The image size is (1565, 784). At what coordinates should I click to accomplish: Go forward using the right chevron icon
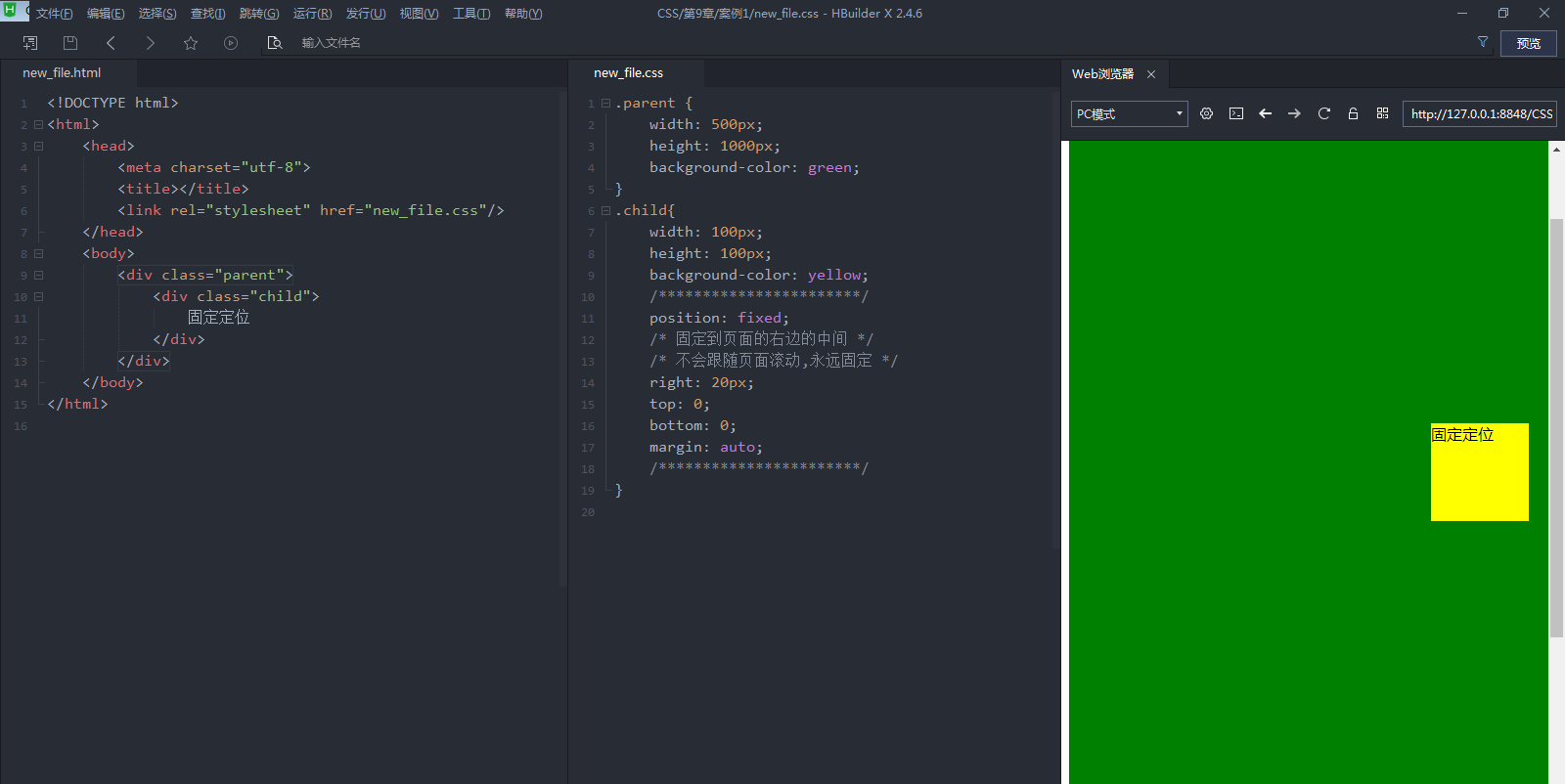tap(150, 43)
